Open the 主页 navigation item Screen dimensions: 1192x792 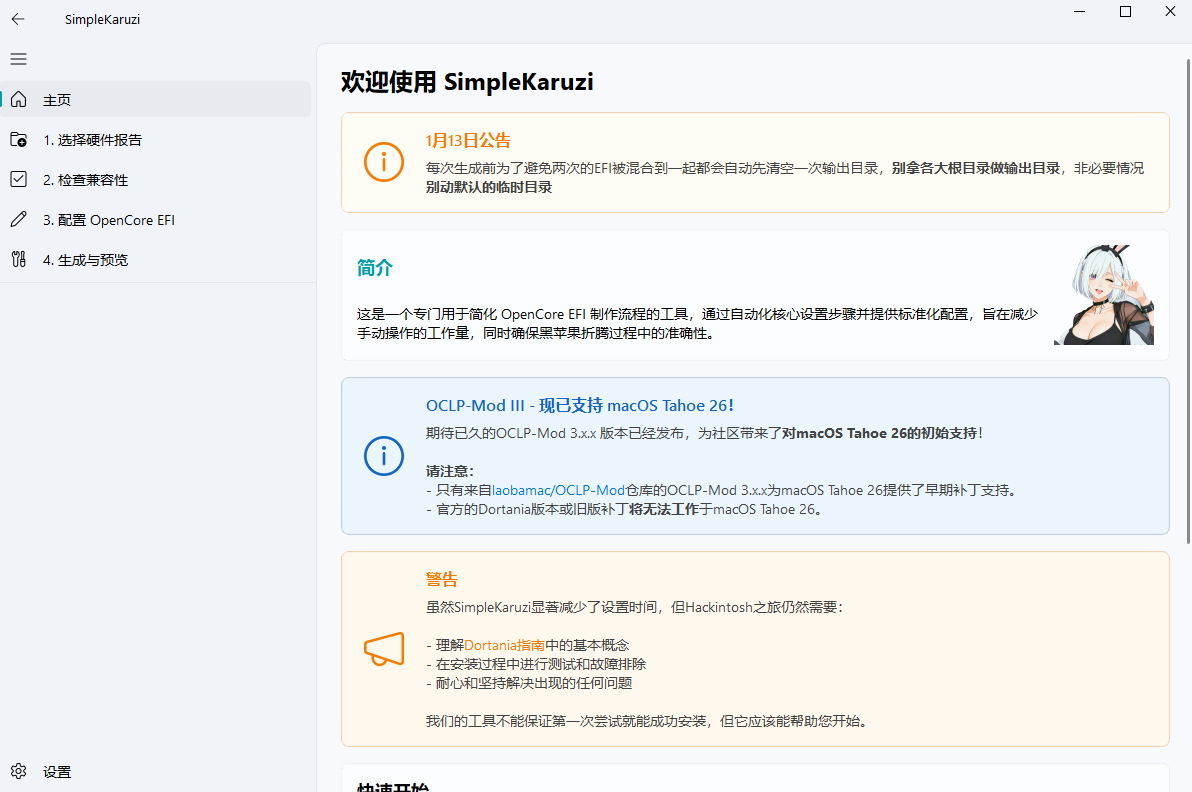point(156,100)
